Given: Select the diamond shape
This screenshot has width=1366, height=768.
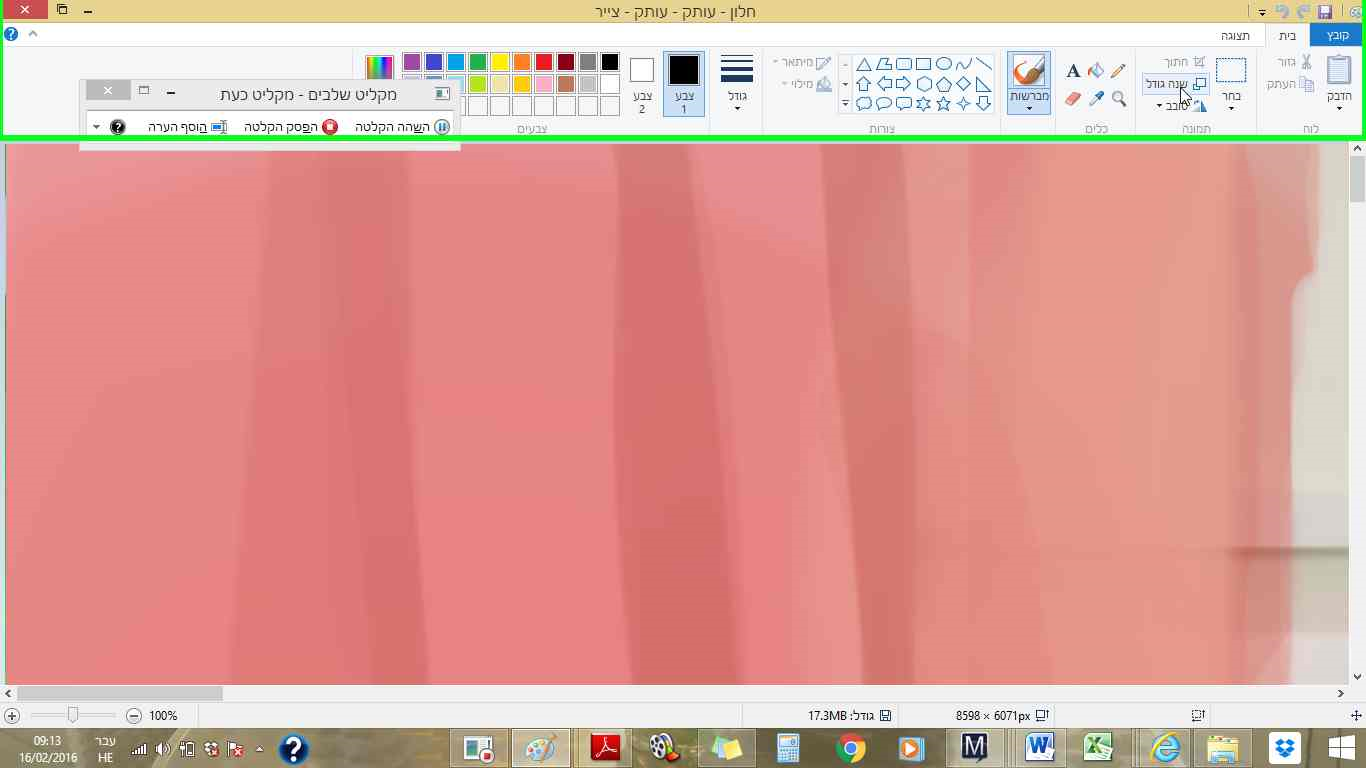Looking at the screenshot, I should coord(963,84).
